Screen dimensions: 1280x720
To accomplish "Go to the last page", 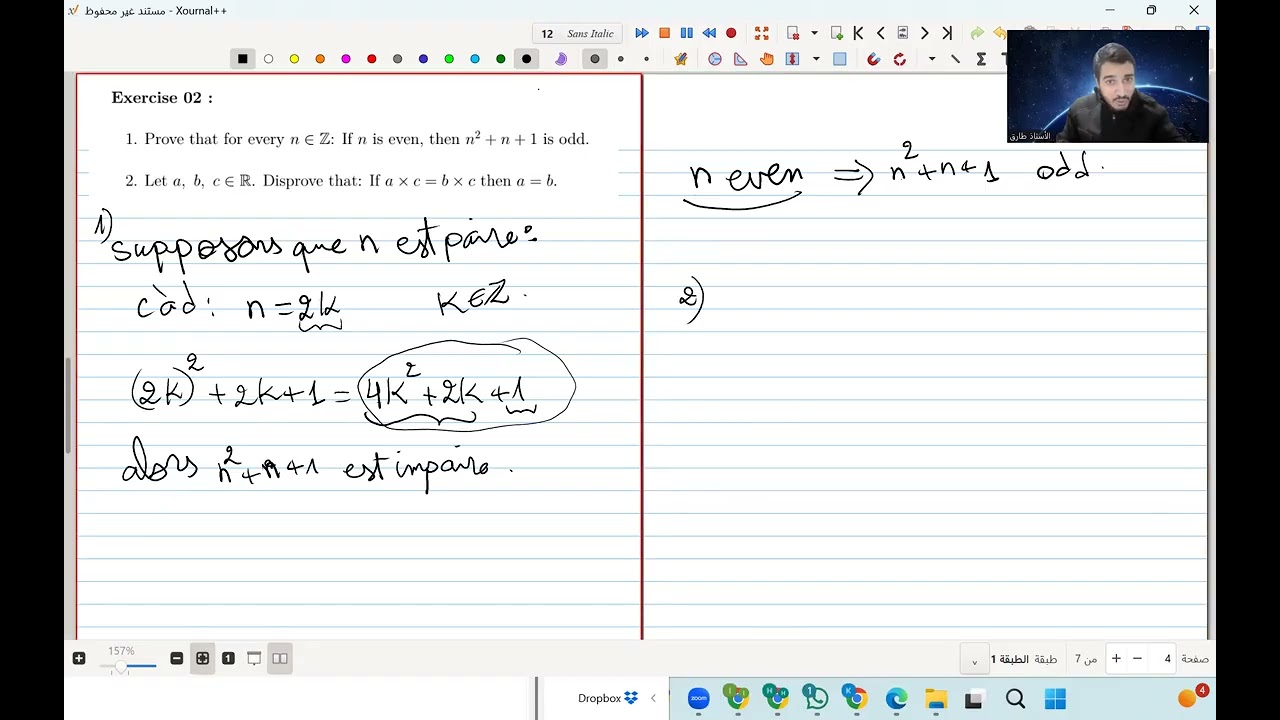I will point(947,33).
